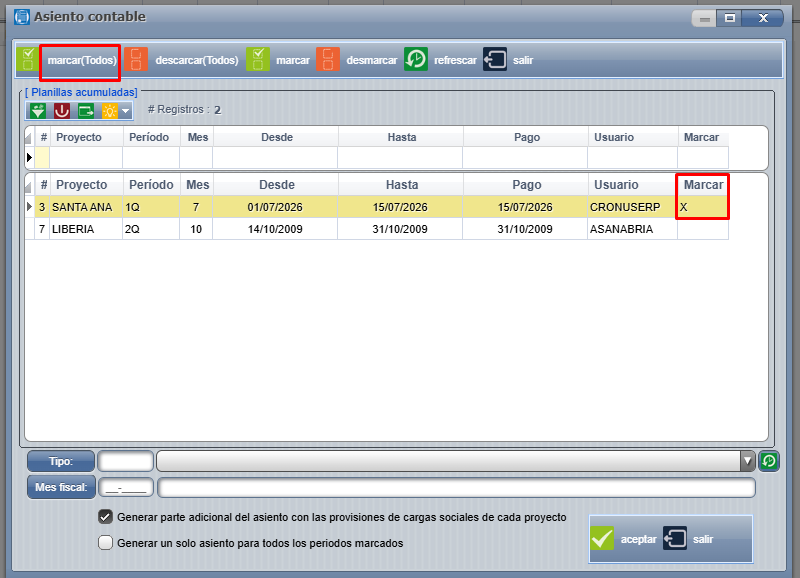Viewport: 800px width, 578px height.
Task: Enable the provisiones de cargas sociales checkbox
Action: point(106,517)
